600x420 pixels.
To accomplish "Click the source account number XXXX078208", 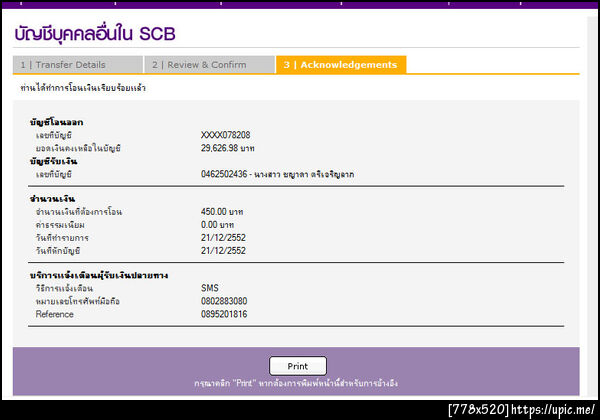I will click(225, 135).
